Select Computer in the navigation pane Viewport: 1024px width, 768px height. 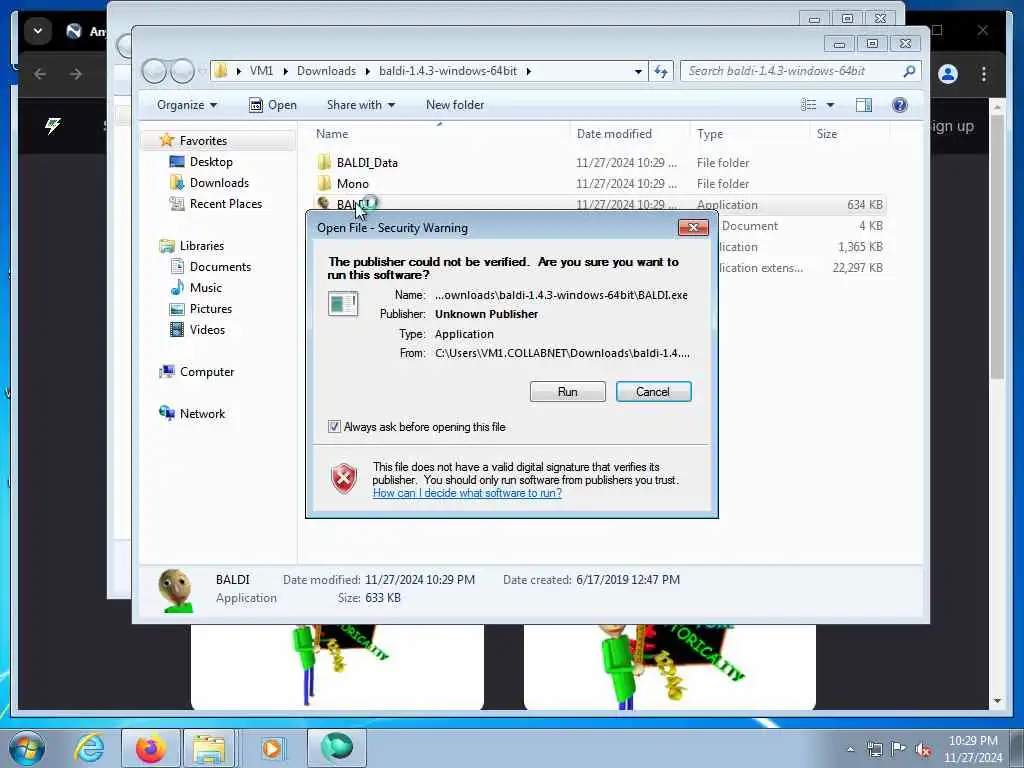[x=206, y=372]
